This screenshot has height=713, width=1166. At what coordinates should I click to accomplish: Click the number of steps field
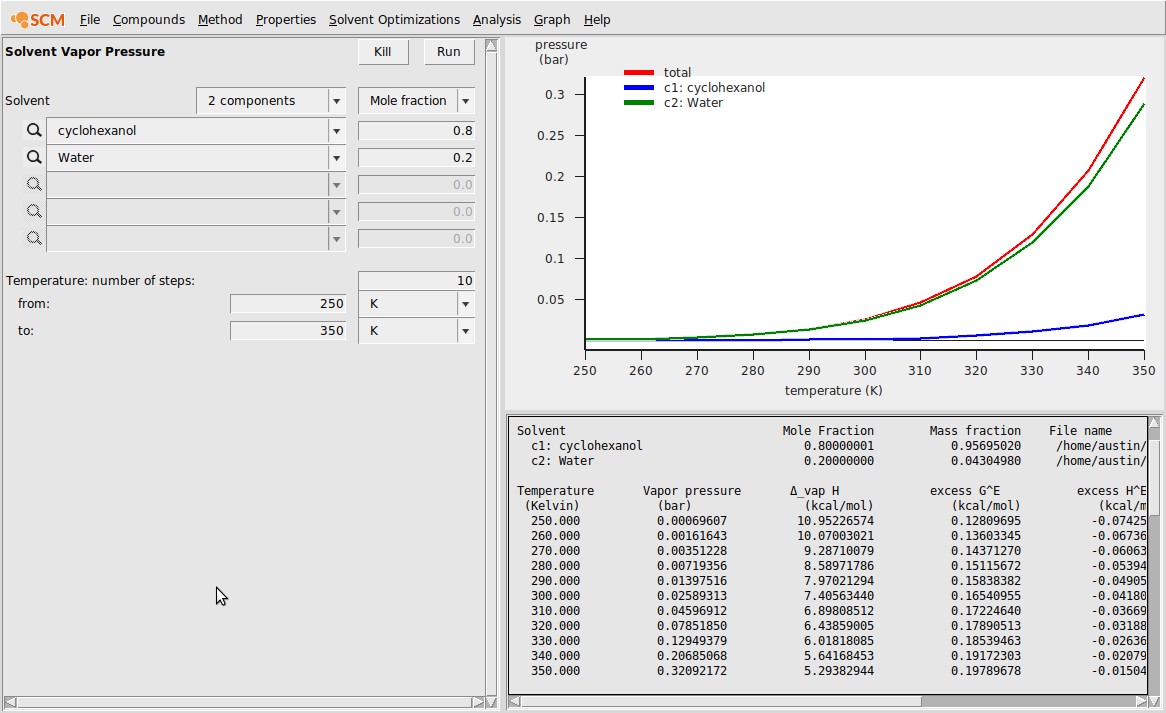tap(416, 281)
